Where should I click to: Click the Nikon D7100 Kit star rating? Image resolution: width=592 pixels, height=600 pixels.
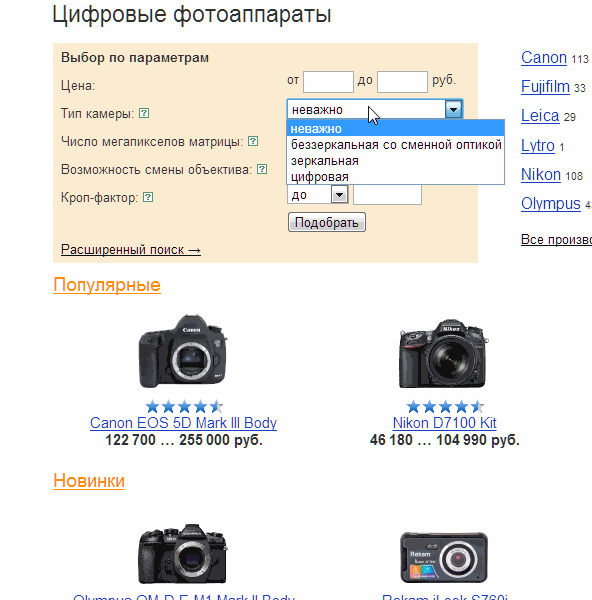[x=445, y=406]
